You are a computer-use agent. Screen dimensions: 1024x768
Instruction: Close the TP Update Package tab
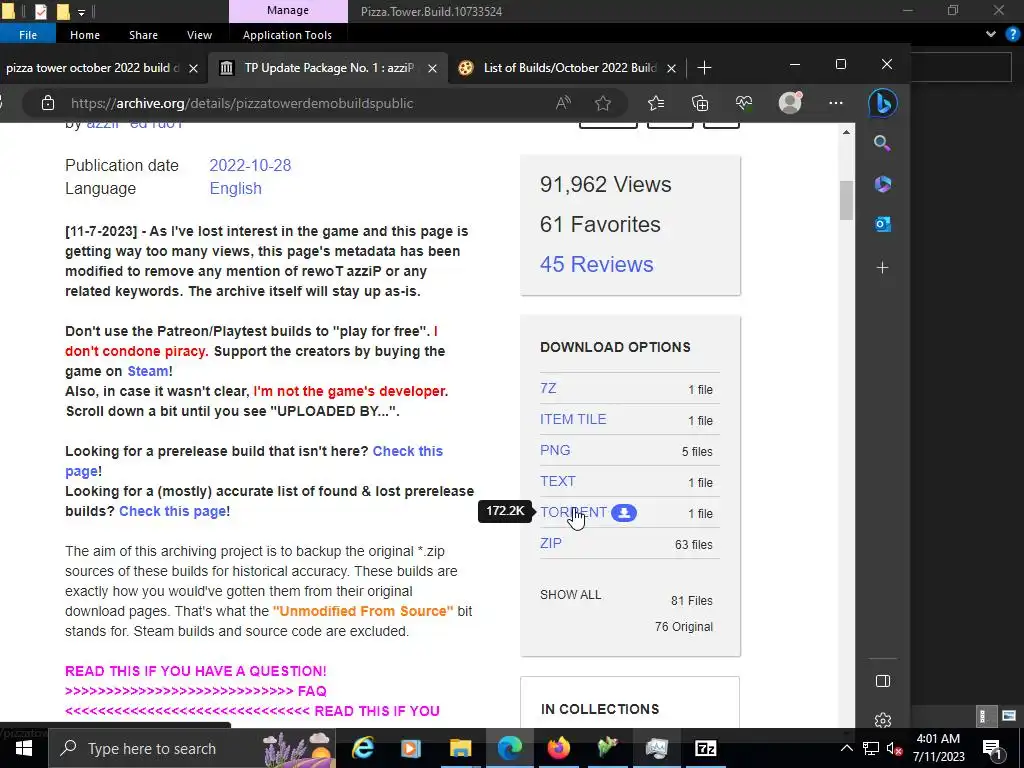(432, 68)
